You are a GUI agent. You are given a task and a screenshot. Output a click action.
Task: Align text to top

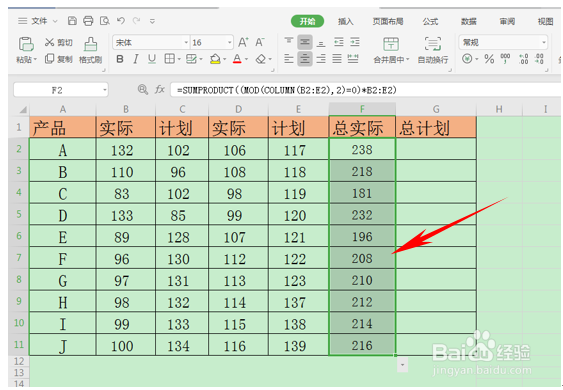coord(289,42)
